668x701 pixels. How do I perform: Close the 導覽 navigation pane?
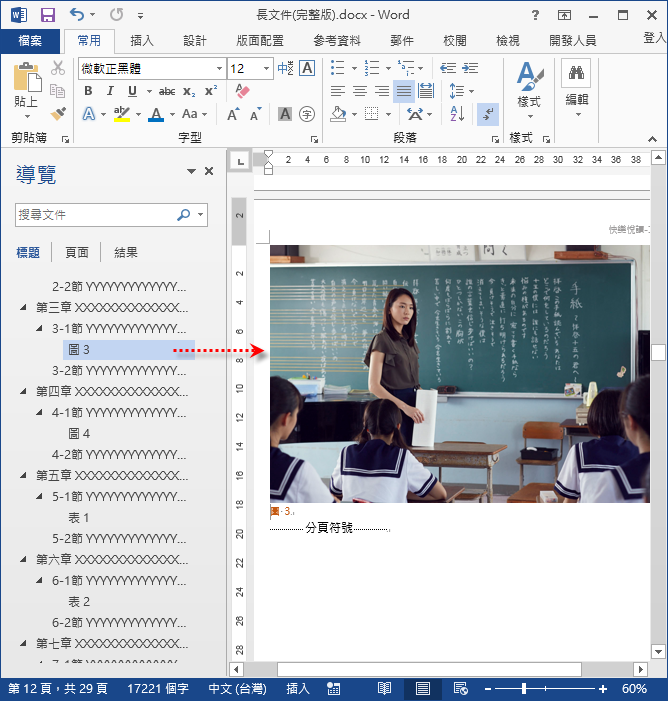click(x=209, y=171)
